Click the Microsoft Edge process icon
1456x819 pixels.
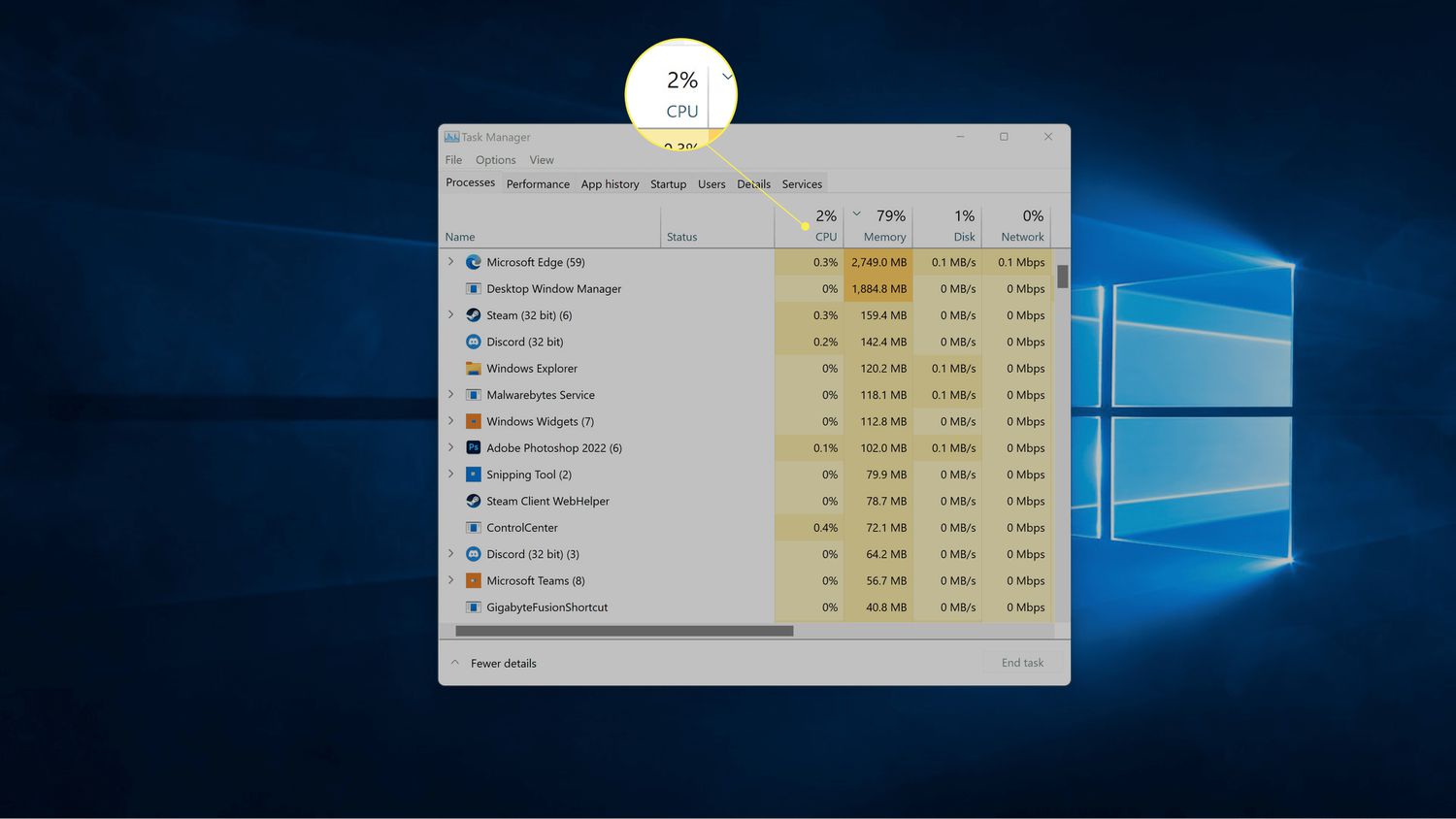tap(474, 262)
